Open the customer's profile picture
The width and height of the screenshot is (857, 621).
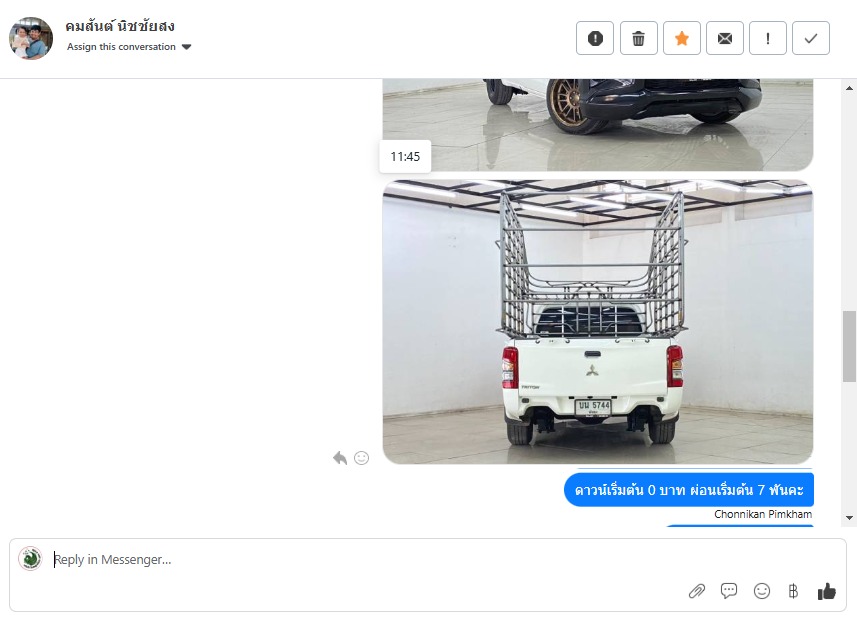(31, 38)
